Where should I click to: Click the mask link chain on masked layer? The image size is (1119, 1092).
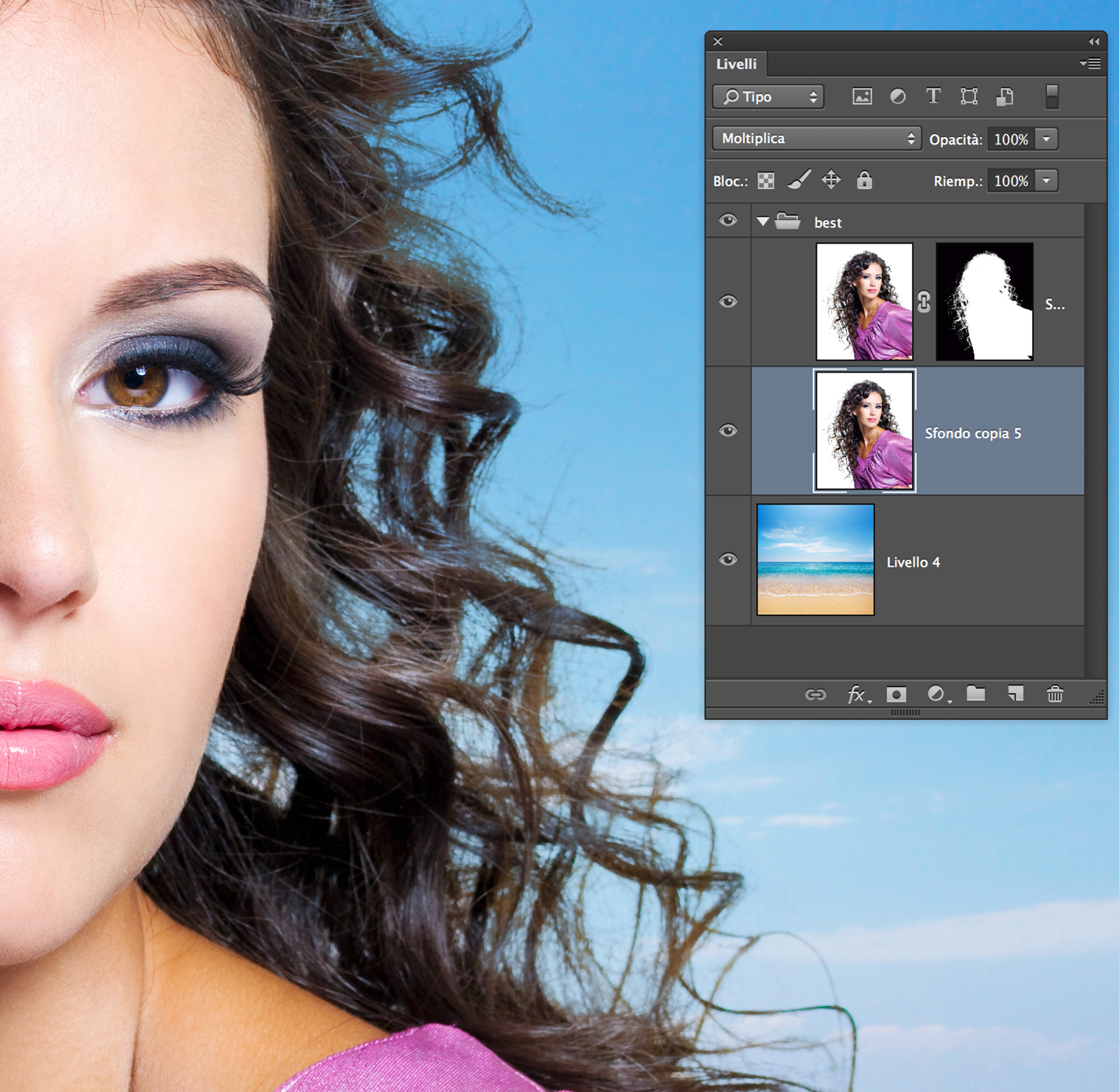[924, 302]
